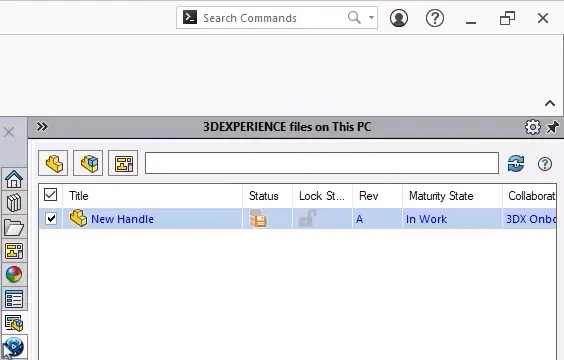Open the View Palette tab
This screenshot has height=360, width=564.
14,251
